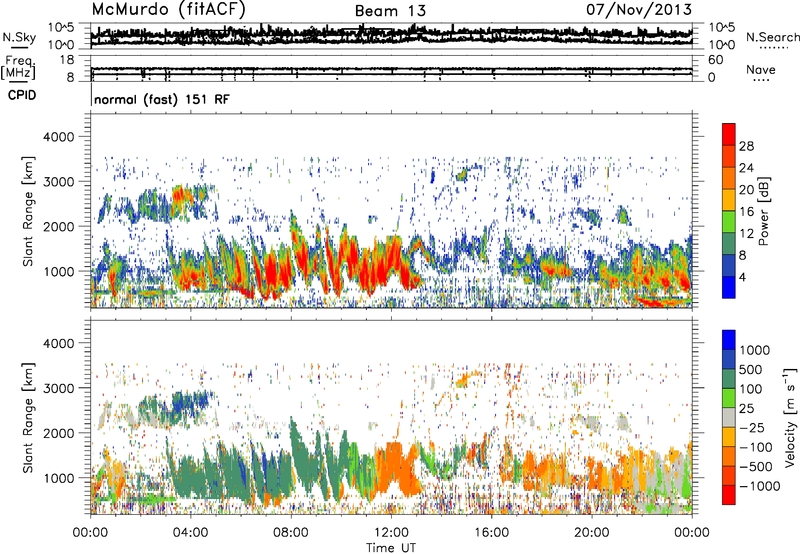
Task: Click the Nave legend label
Action: (761, 69)
